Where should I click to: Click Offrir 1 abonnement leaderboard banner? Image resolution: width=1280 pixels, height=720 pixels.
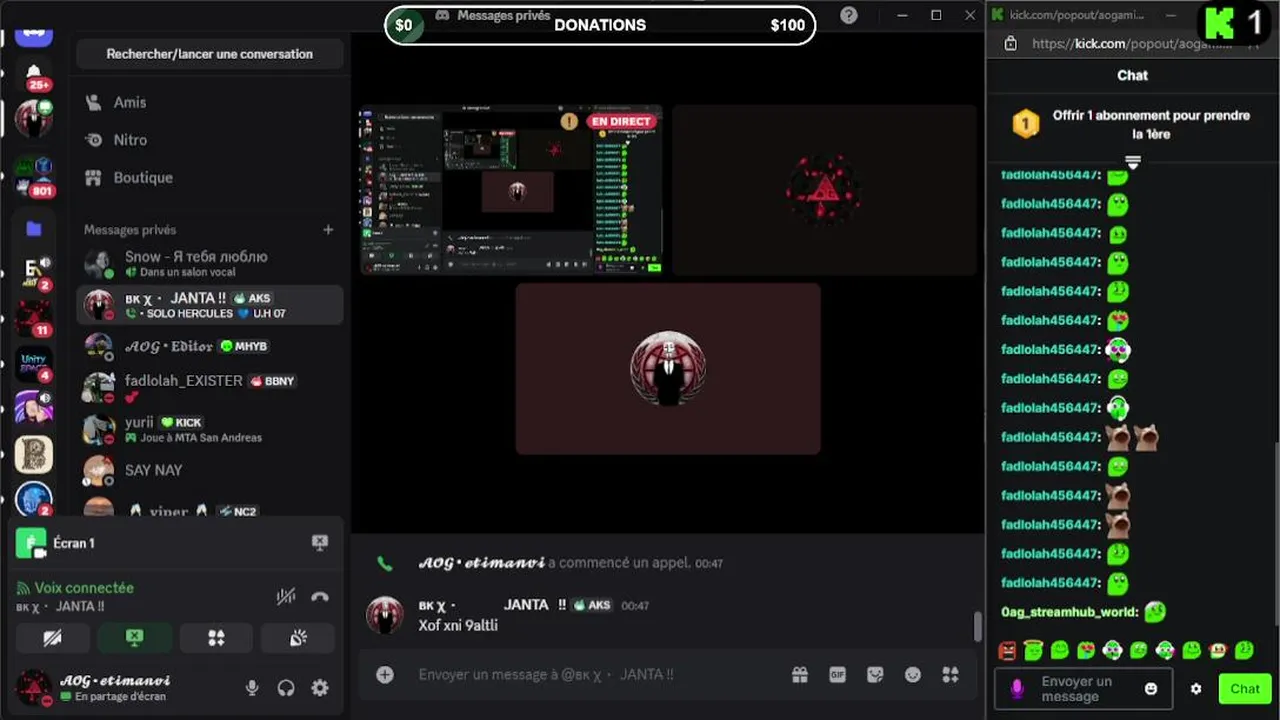pos(1133,125)
